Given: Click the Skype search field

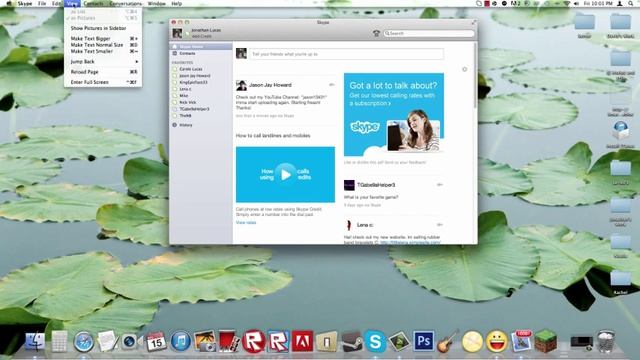Looking at the screenshot, I should [429, 33].
